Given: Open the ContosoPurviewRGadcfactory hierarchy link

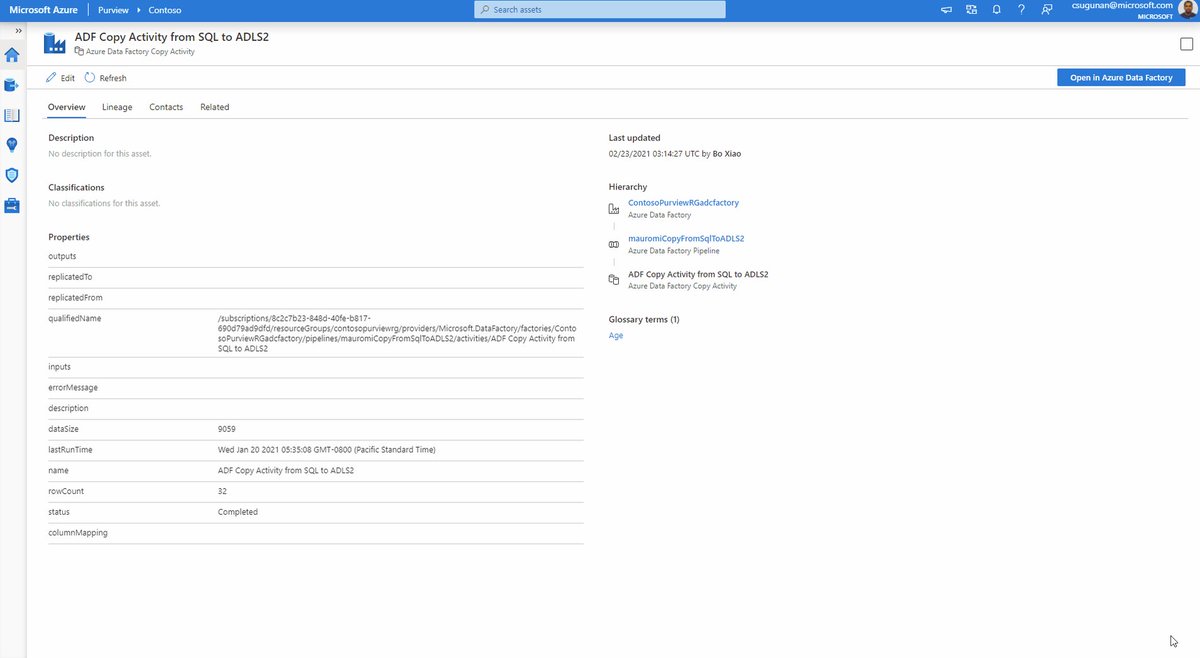Looking at the screenshot, I should pos(683,203).
